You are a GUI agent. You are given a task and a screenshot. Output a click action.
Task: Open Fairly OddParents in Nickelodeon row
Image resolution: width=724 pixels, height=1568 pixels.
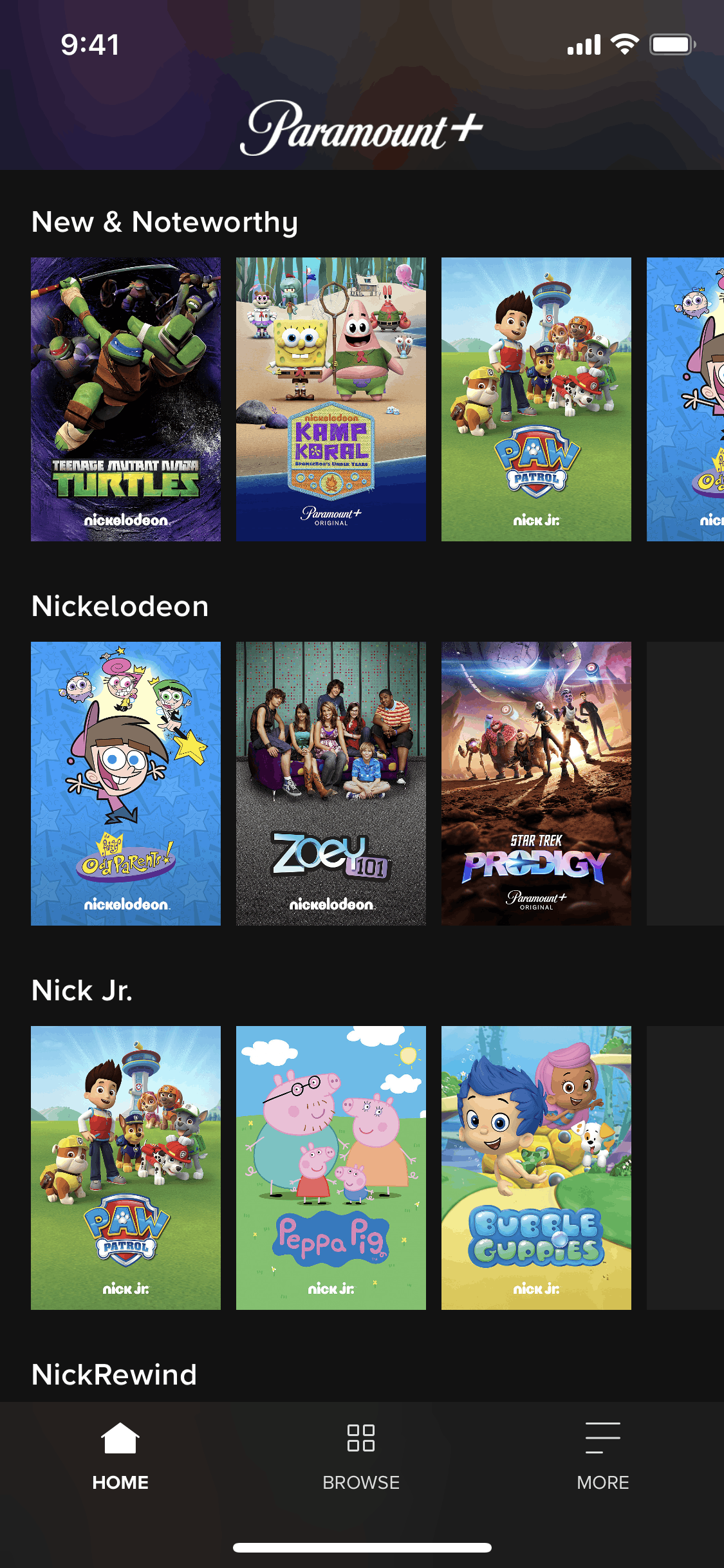[x=126, y=783]
